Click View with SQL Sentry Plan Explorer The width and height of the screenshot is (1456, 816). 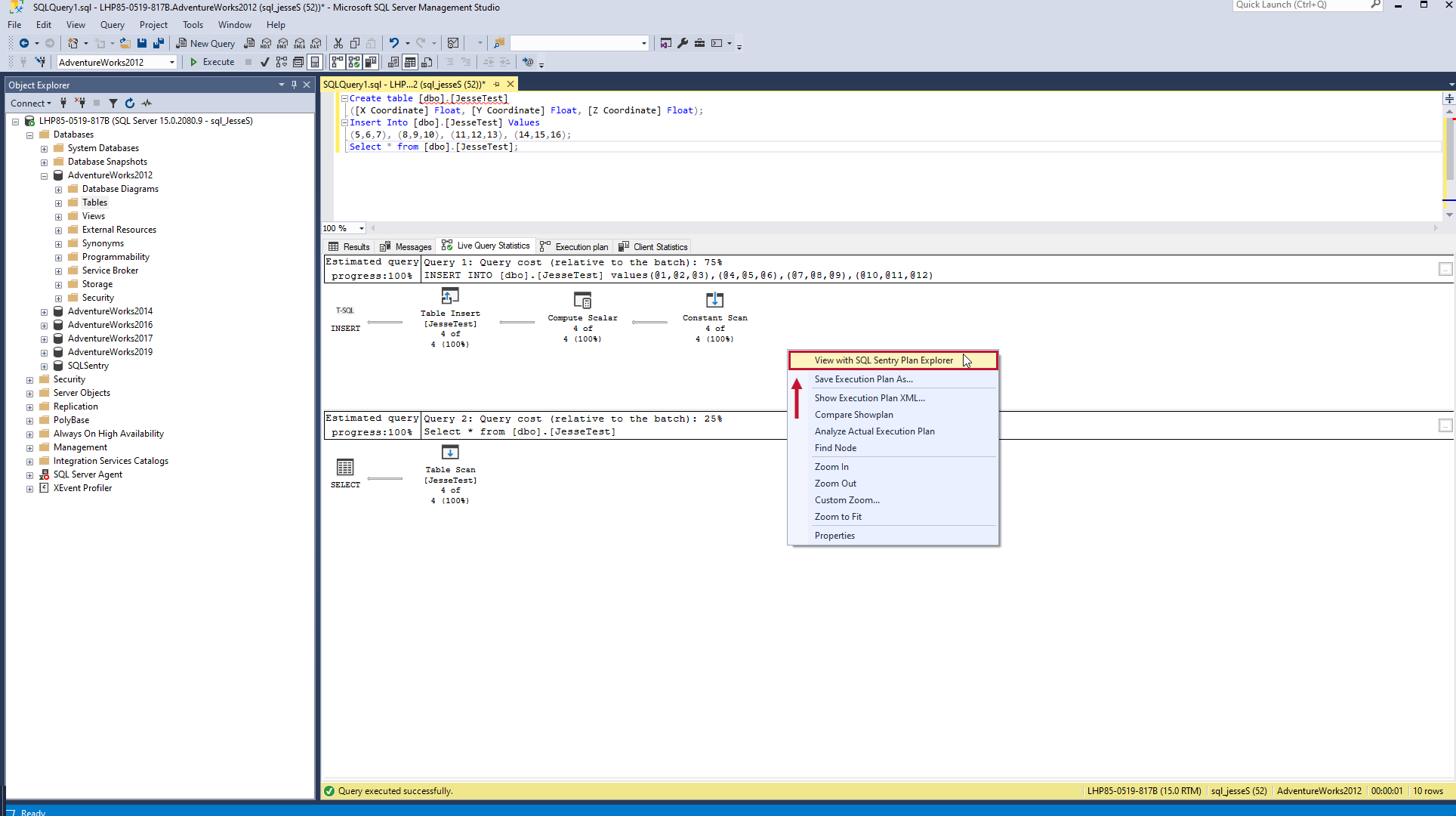click(x=884, y=360)
